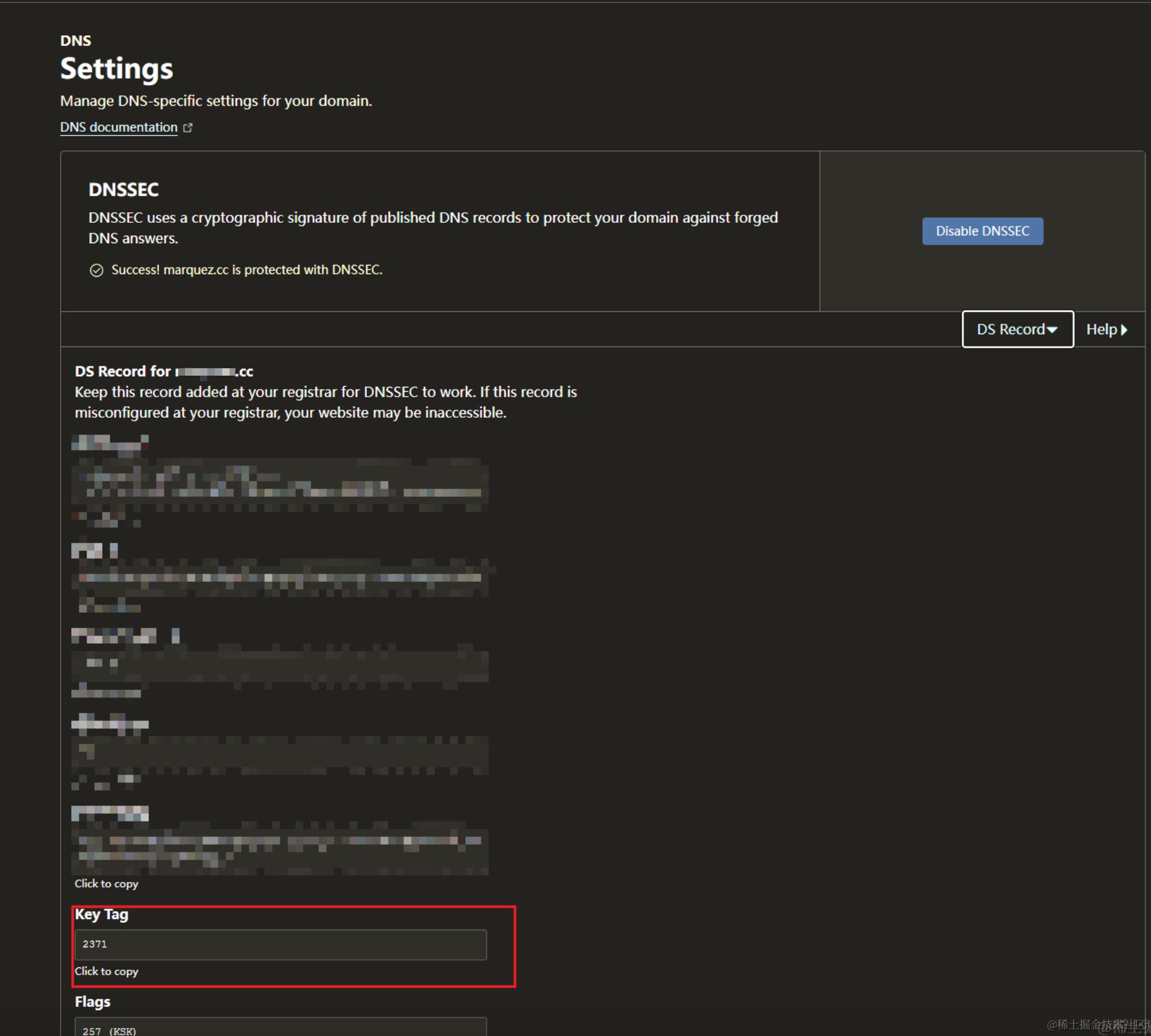Click the Help disclosure triangle
Image resolution: width=1151 pixels, height=1036 pixels.
coord(1124,330)
